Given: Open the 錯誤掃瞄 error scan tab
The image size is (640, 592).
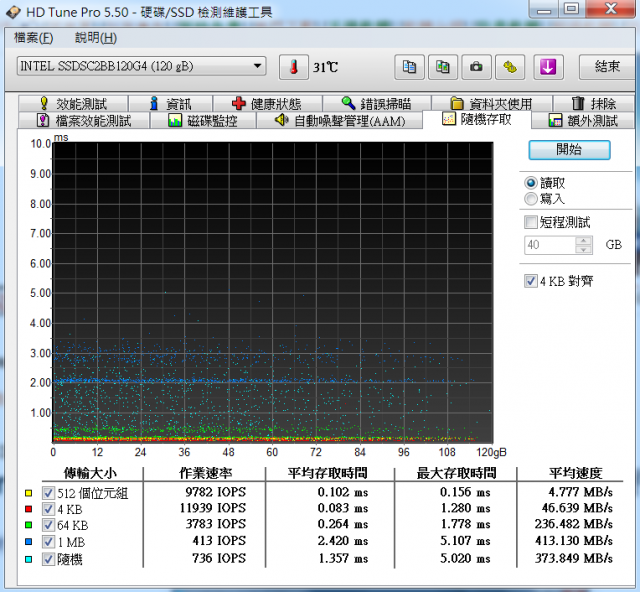Looking at the screenshot, I should pos(377,104).
